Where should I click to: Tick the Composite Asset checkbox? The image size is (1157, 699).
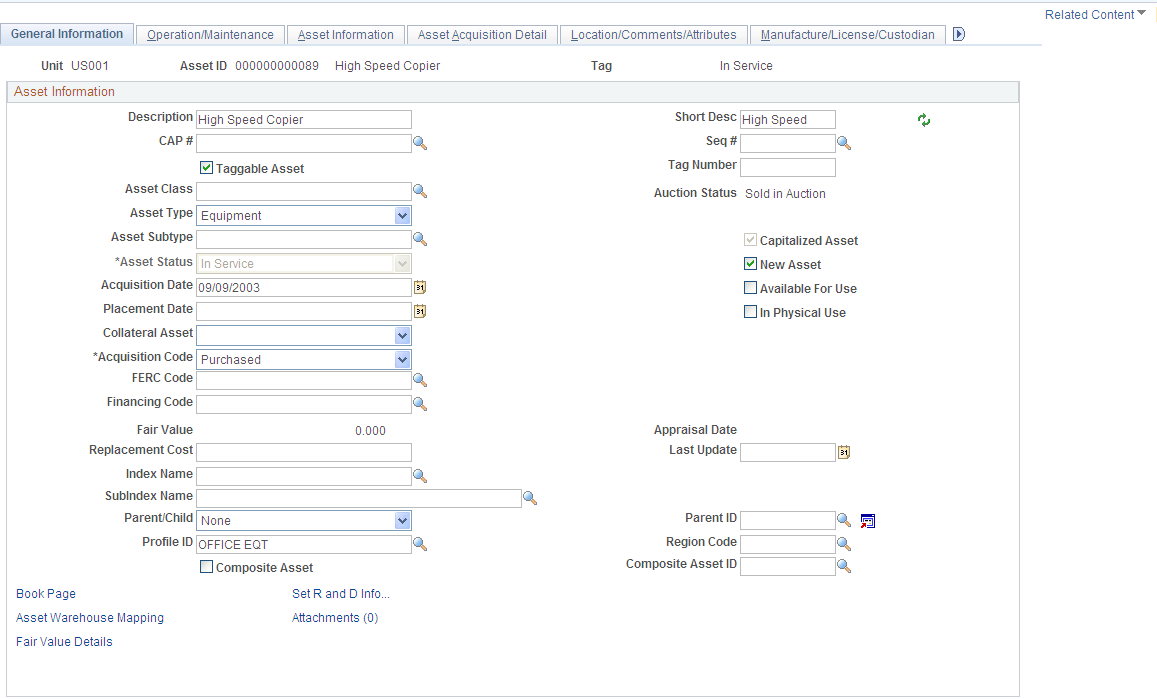[207, 567]
